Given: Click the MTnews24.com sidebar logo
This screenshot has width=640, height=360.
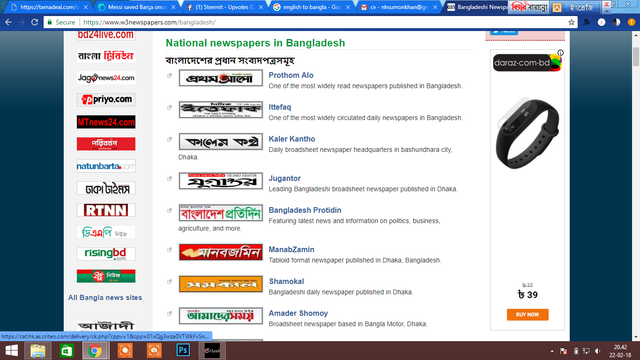Looking at the screenshot, I should (106, 122).
